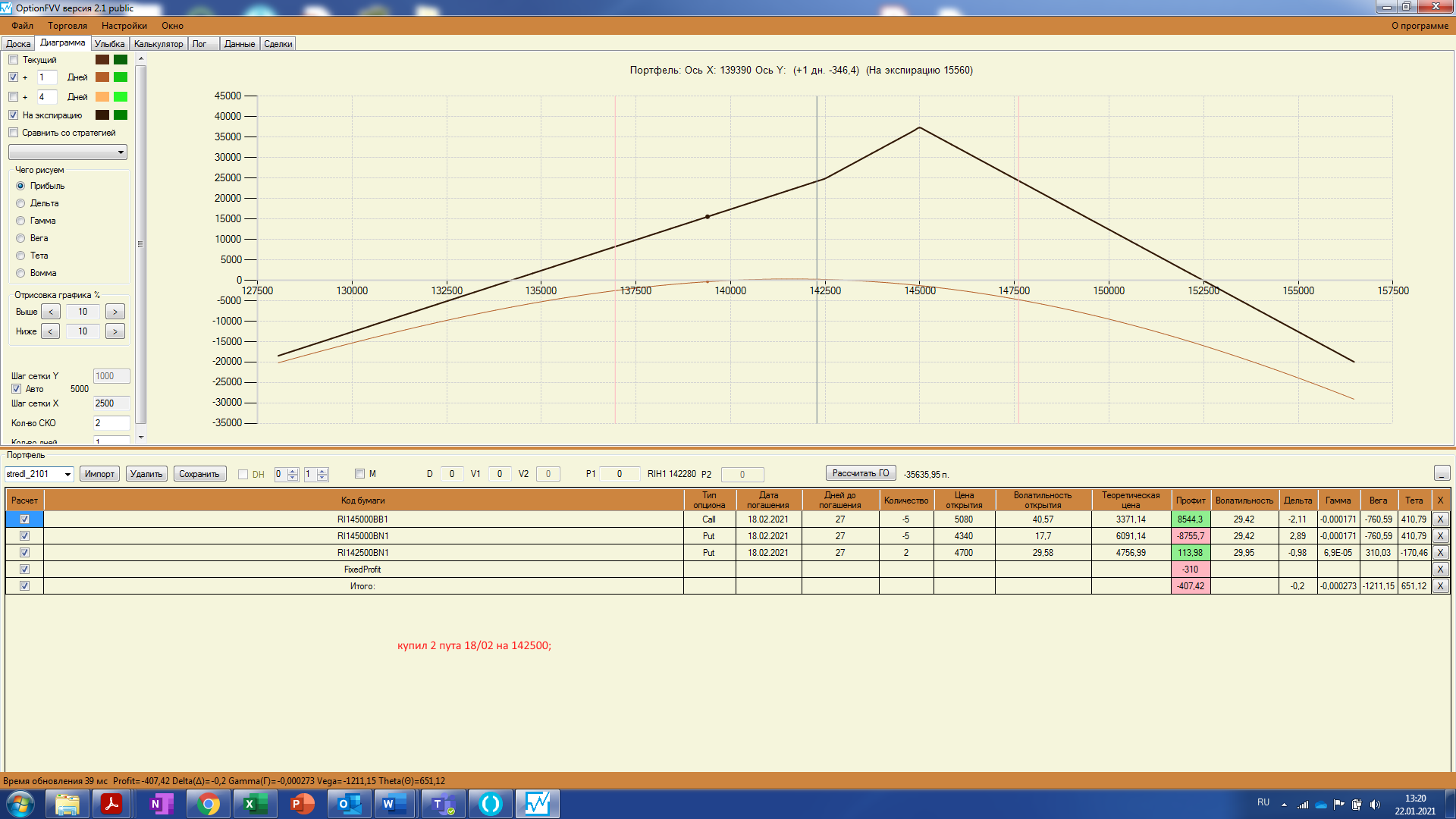Click the Импорт button
This screenshot has height=819, width=1456.
coord(99,474)
